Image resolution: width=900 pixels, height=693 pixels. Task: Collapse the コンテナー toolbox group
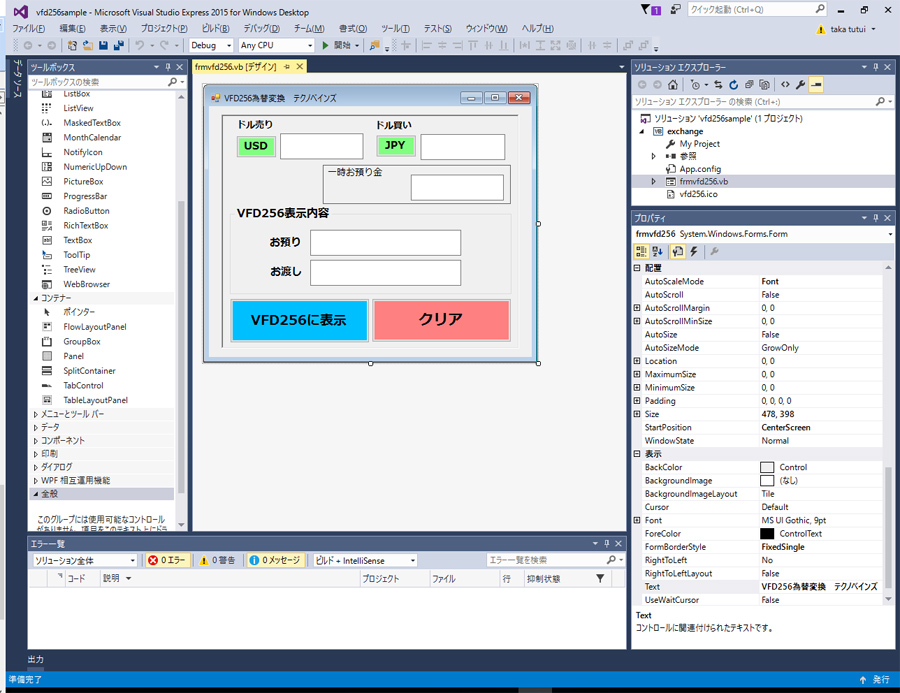(x=36, y=299)
